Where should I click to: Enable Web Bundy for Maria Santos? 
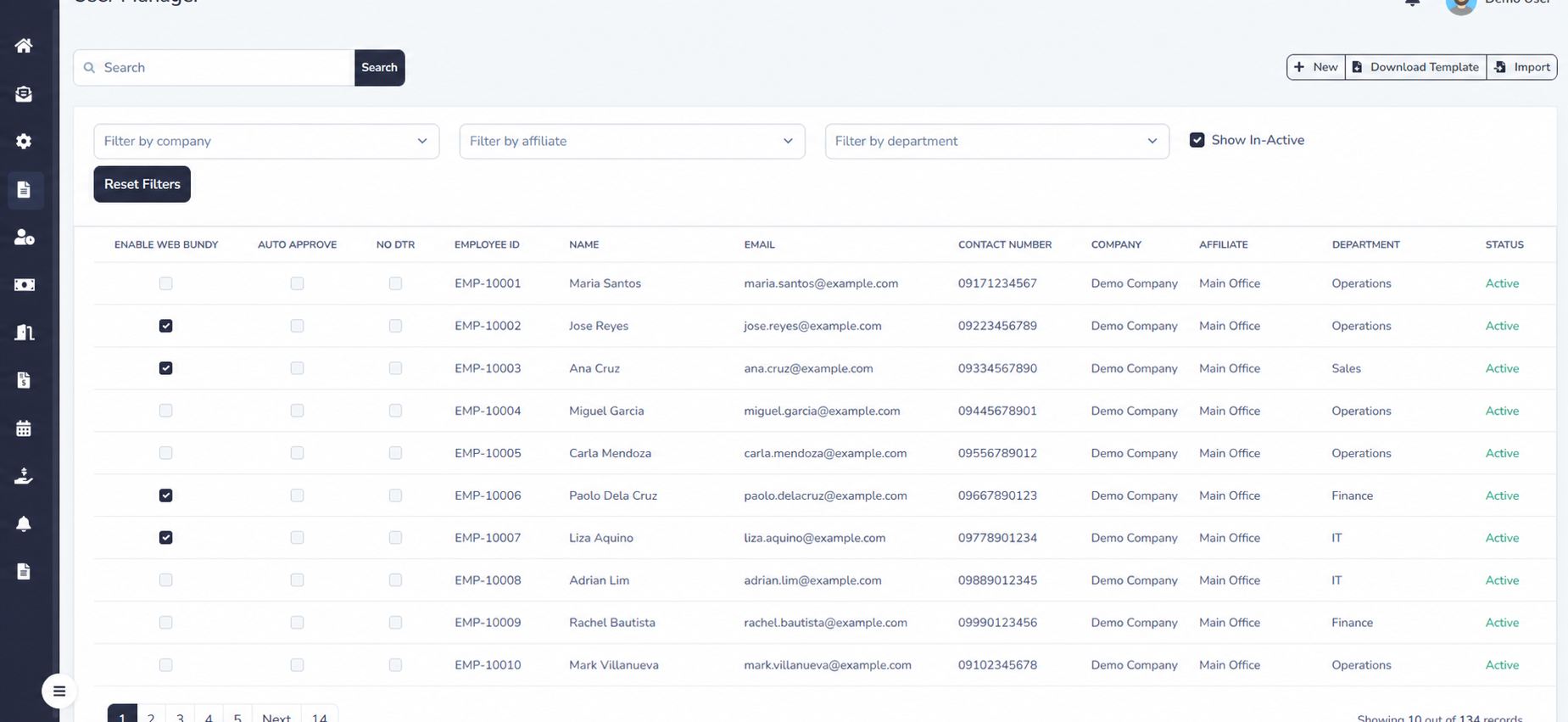pyautogui.click(x=166, y=283)
